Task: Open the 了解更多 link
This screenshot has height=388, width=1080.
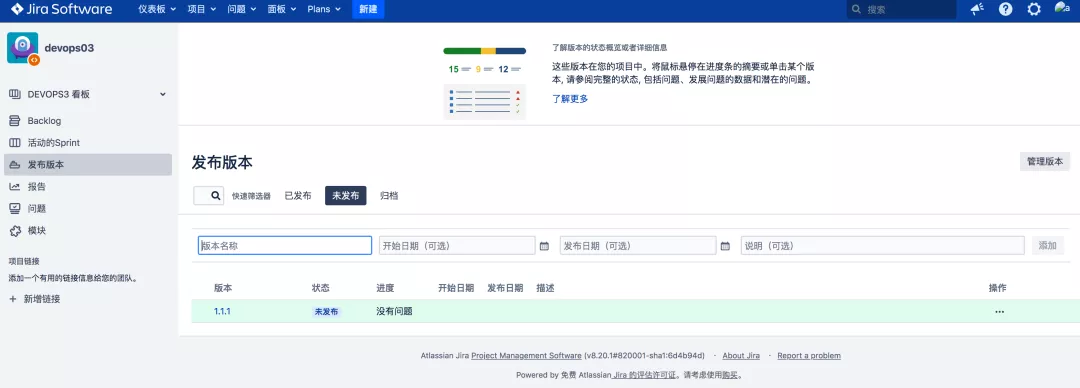Action: (570, 99)
